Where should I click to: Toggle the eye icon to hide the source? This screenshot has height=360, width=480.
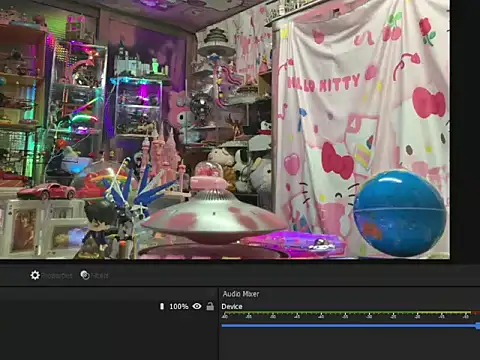click(197, 306)
